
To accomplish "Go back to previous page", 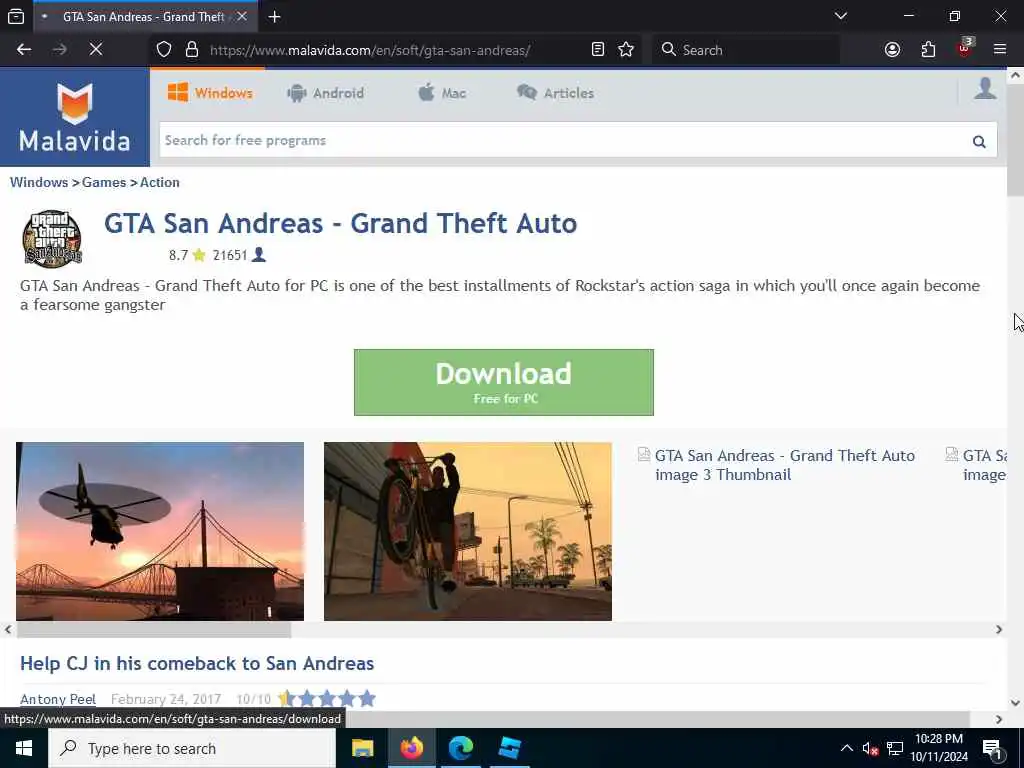I will click(x=24, y=50).
